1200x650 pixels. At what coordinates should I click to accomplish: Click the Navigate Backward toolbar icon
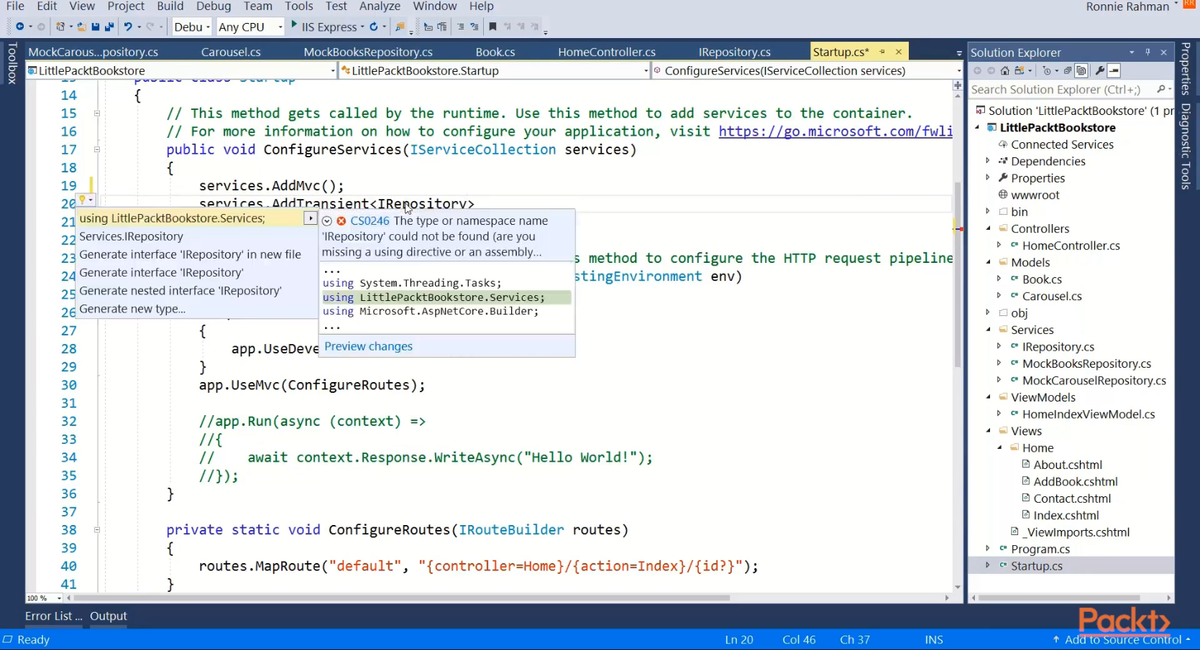(x=20, y=27)
